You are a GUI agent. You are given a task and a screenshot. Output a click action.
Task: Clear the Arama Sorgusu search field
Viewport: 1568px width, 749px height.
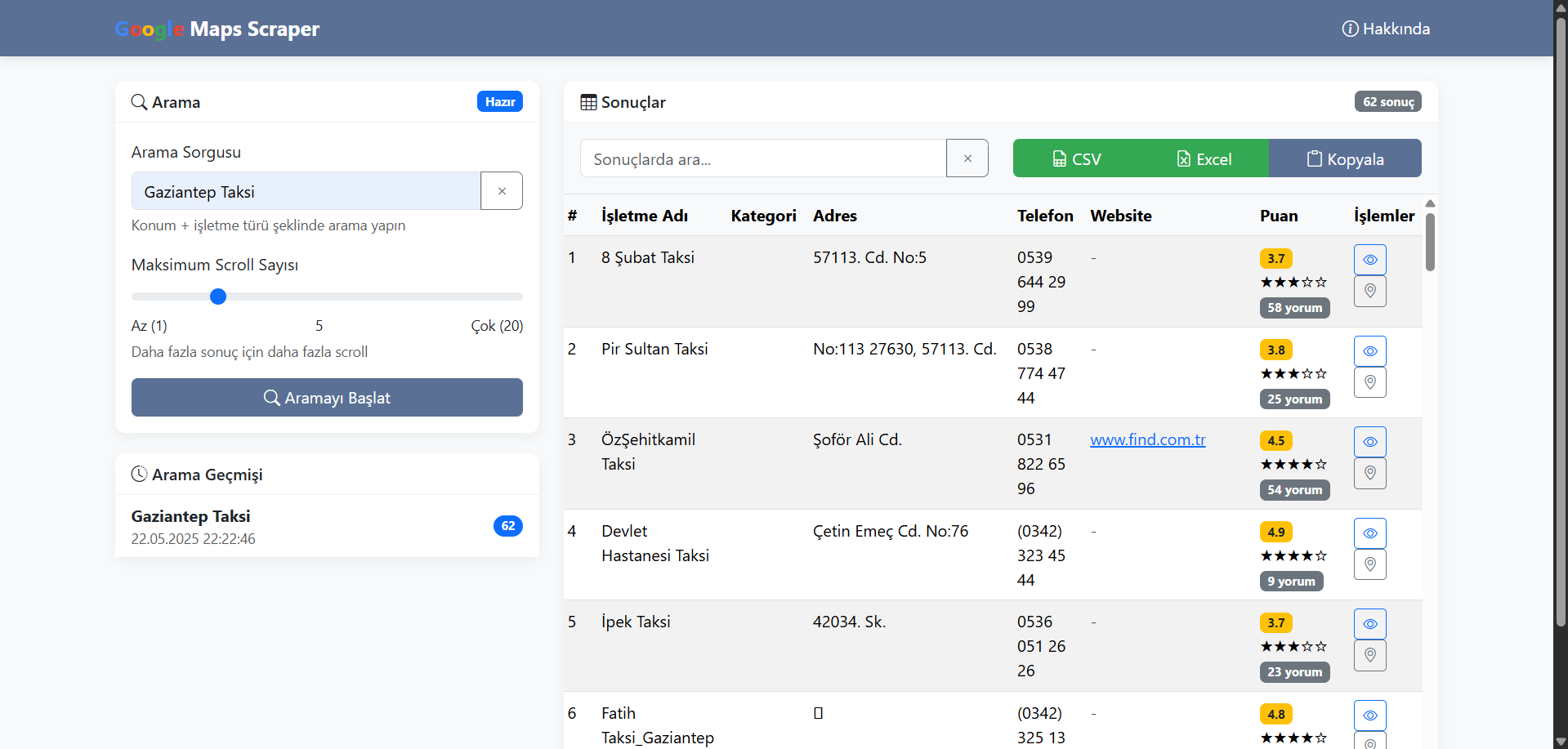pyautogui.click(x=502, y=191)
